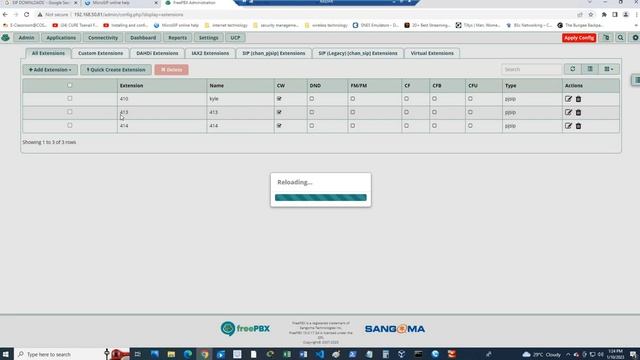Tick the select-all checkbox in table header
The height and width of the screenshot is (360, 640).
(70, 85)
